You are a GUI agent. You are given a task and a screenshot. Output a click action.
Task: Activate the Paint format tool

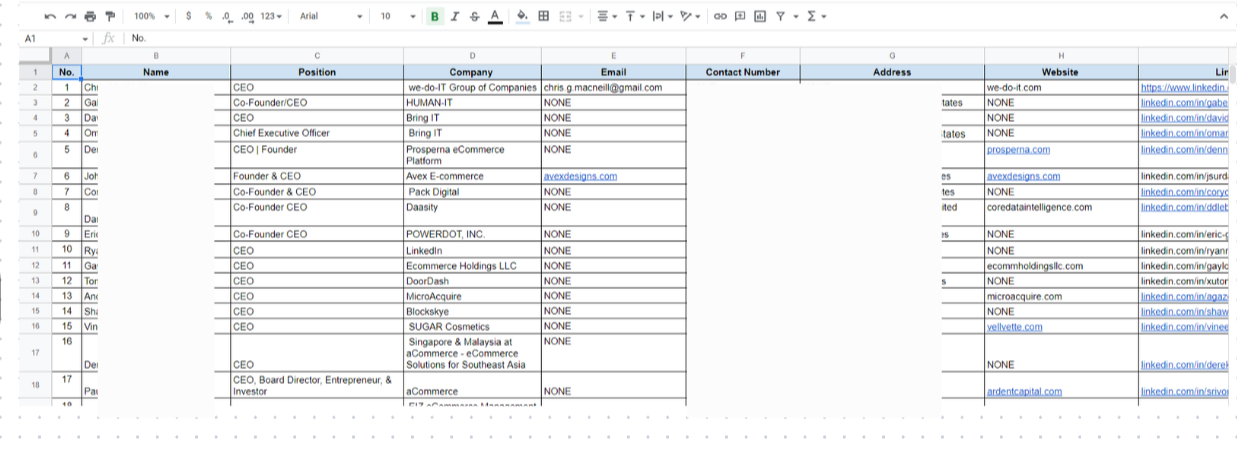[x=110, y=16]
